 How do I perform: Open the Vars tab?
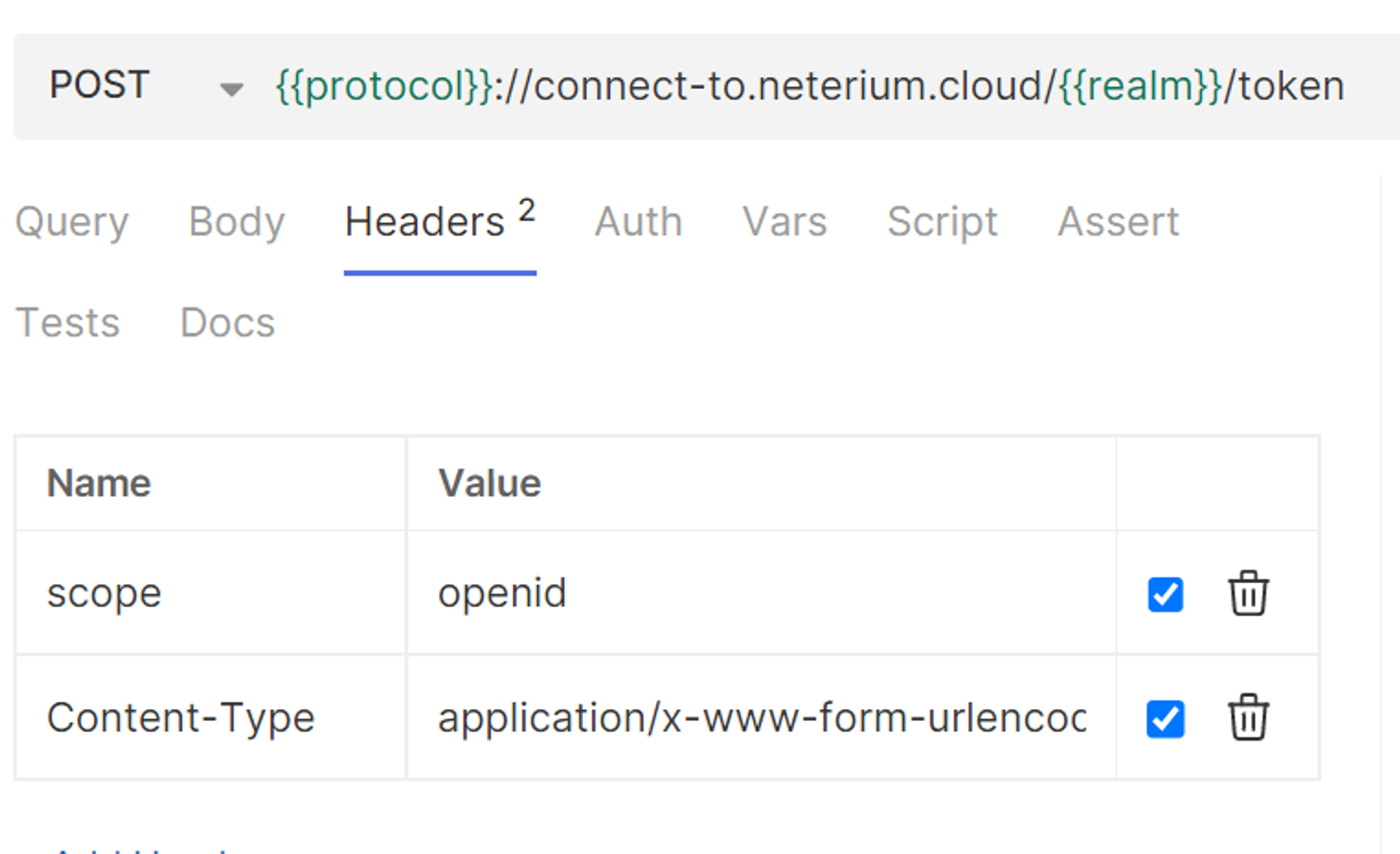pyautogui.click(x=785, y=223)
